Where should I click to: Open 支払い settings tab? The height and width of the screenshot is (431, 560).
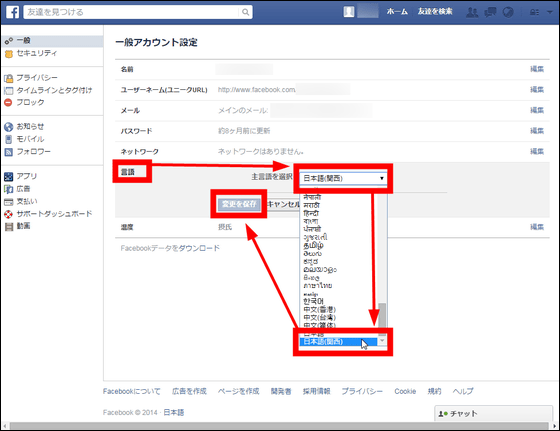point(27,201)
